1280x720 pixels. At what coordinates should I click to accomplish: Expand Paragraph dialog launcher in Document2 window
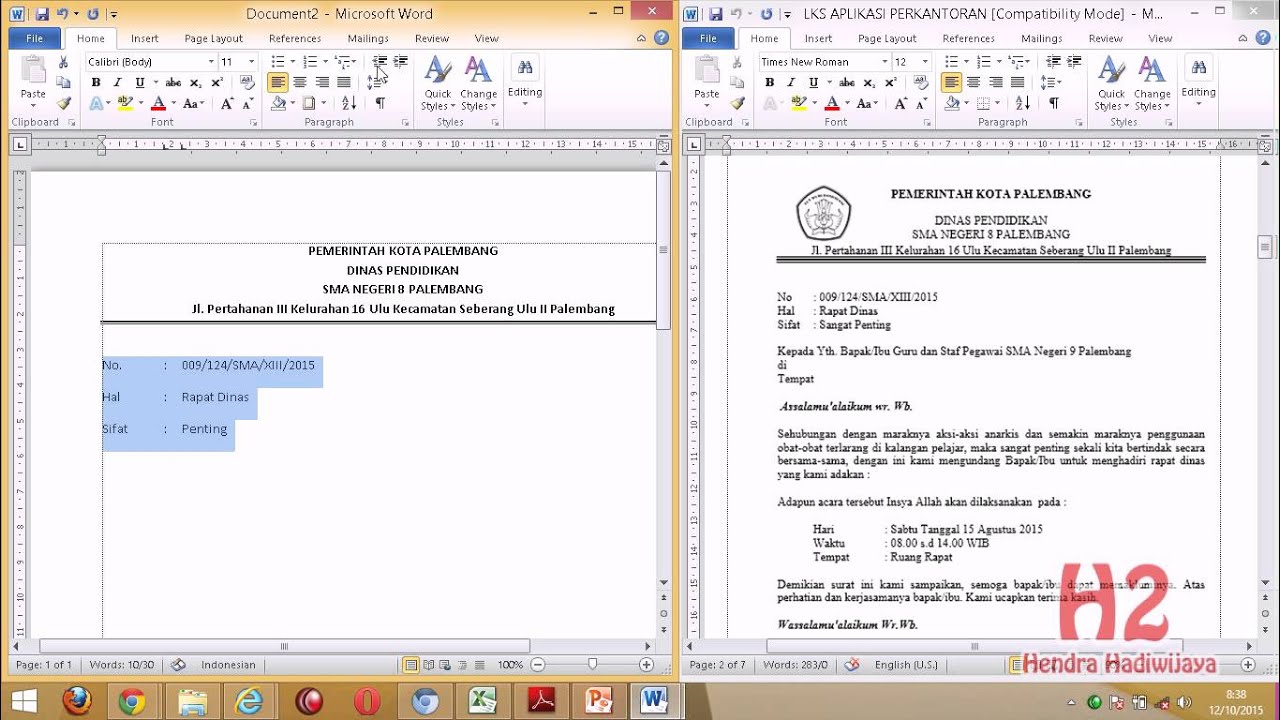pyautogui.click(x=405, y=122)
